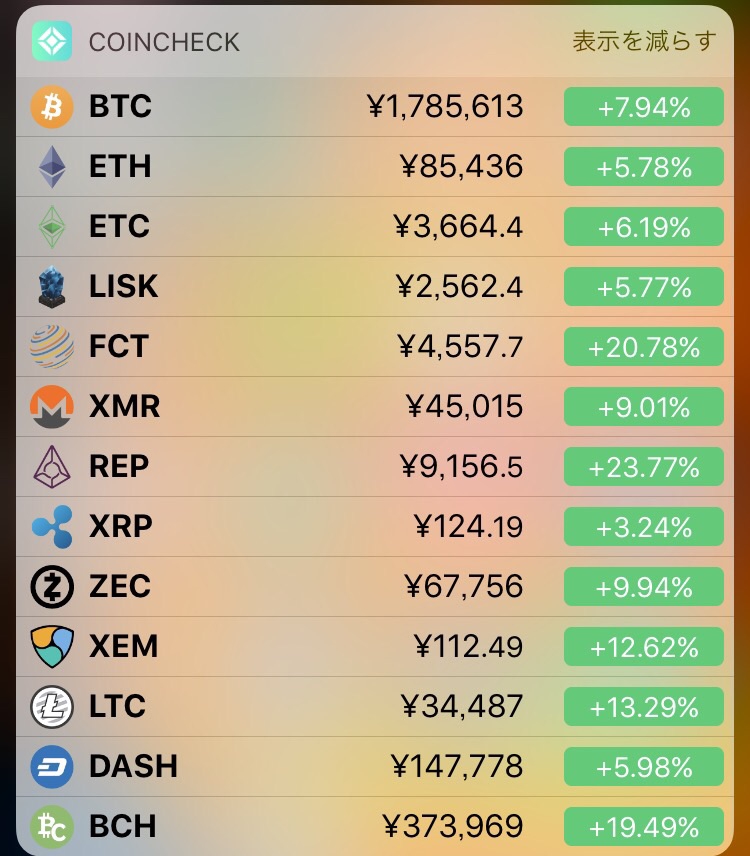
Task: Tap the BCH price ¥373,969
Action: [x=453, y=826]
